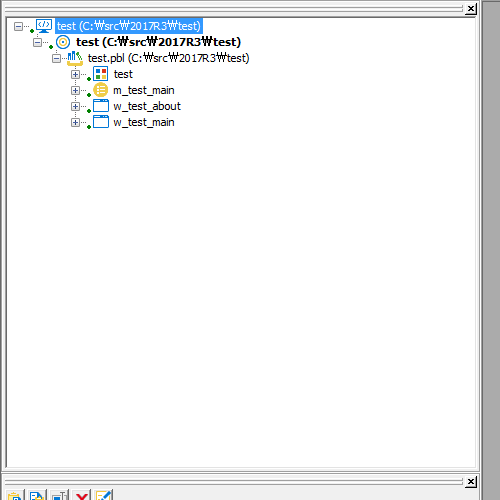
Task: Click the workspace monitor icon
Action: point(44,26)
